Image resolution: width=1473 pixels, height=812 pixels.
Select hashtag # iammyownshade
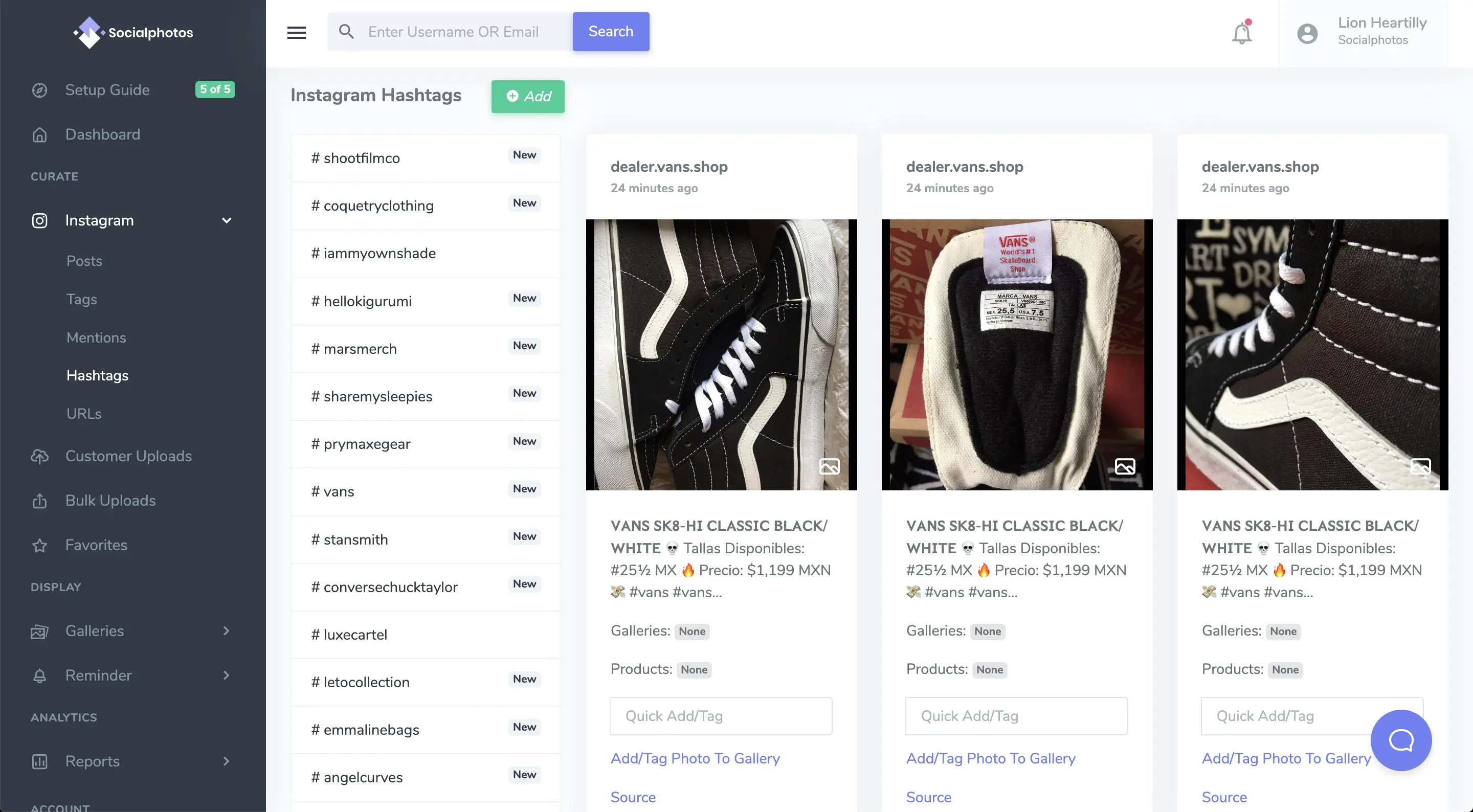coord(426,253)
